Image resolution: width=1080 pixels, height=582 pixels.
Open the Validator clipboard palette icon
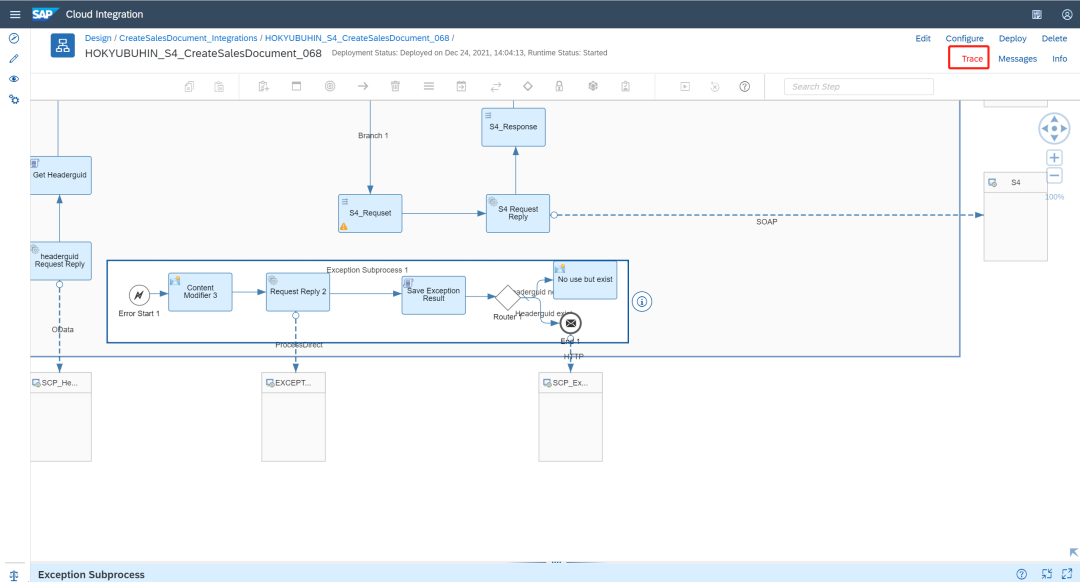(x=625, y=86)
